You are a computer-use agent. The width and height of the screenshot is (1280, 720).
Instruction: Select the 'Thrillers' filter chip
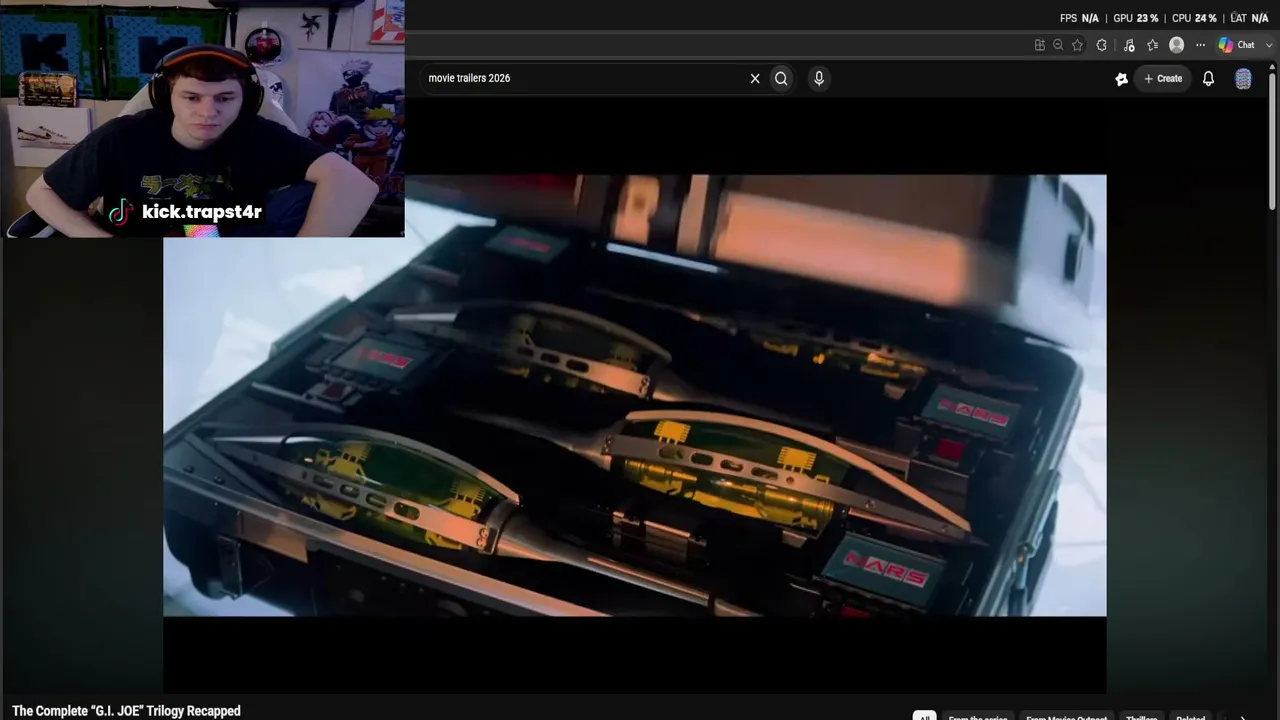pos(1141,717)
